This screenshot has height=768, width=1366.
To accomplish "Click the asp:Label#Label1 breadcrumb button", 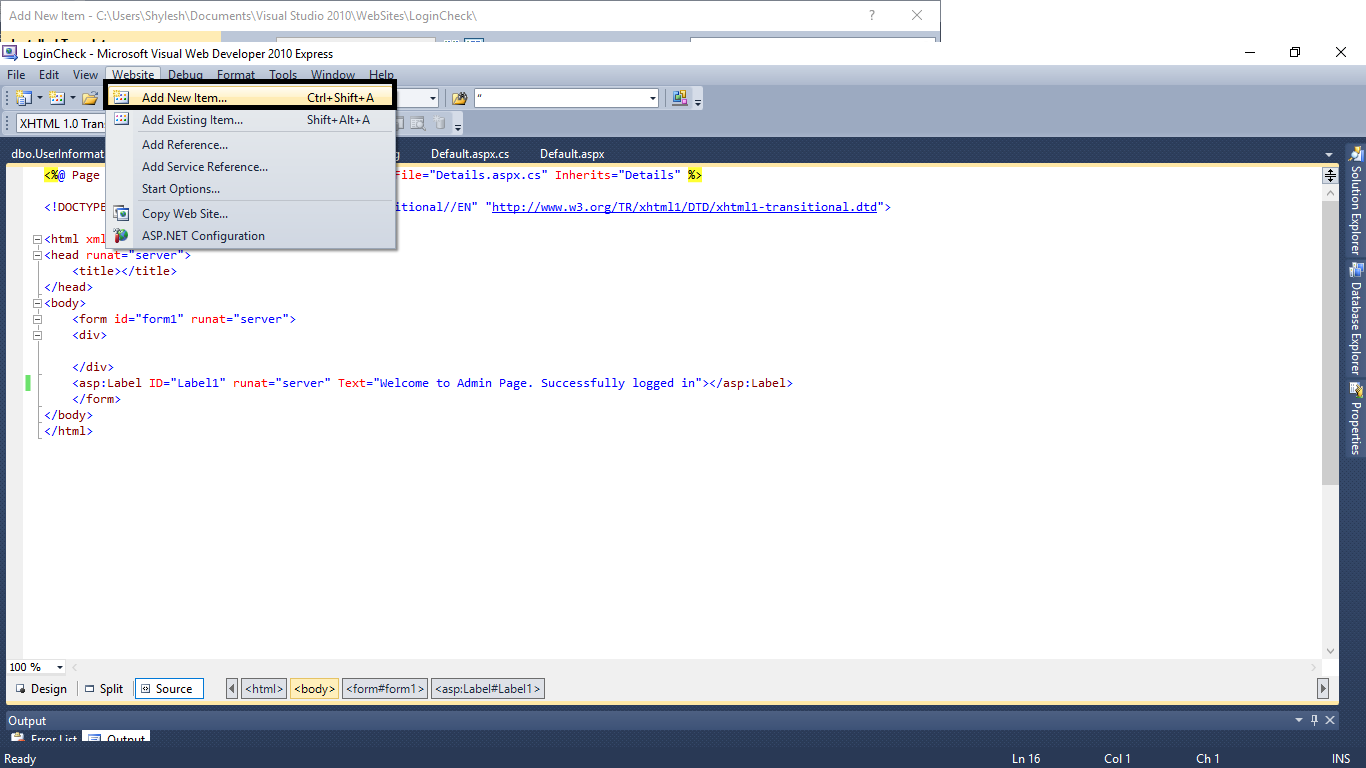I will pos(488,688).
